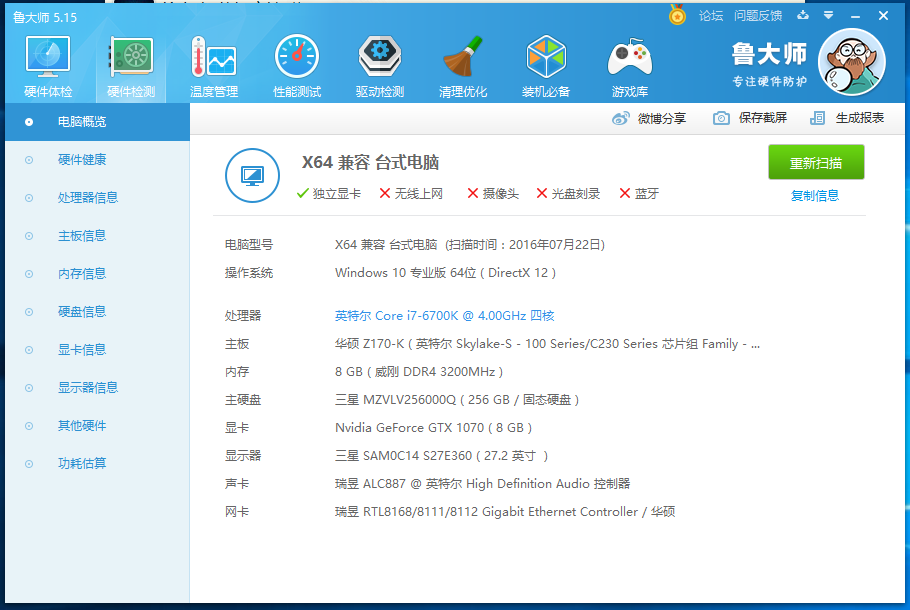Open 问题反馈 to give feedback

tap(756, 16)
